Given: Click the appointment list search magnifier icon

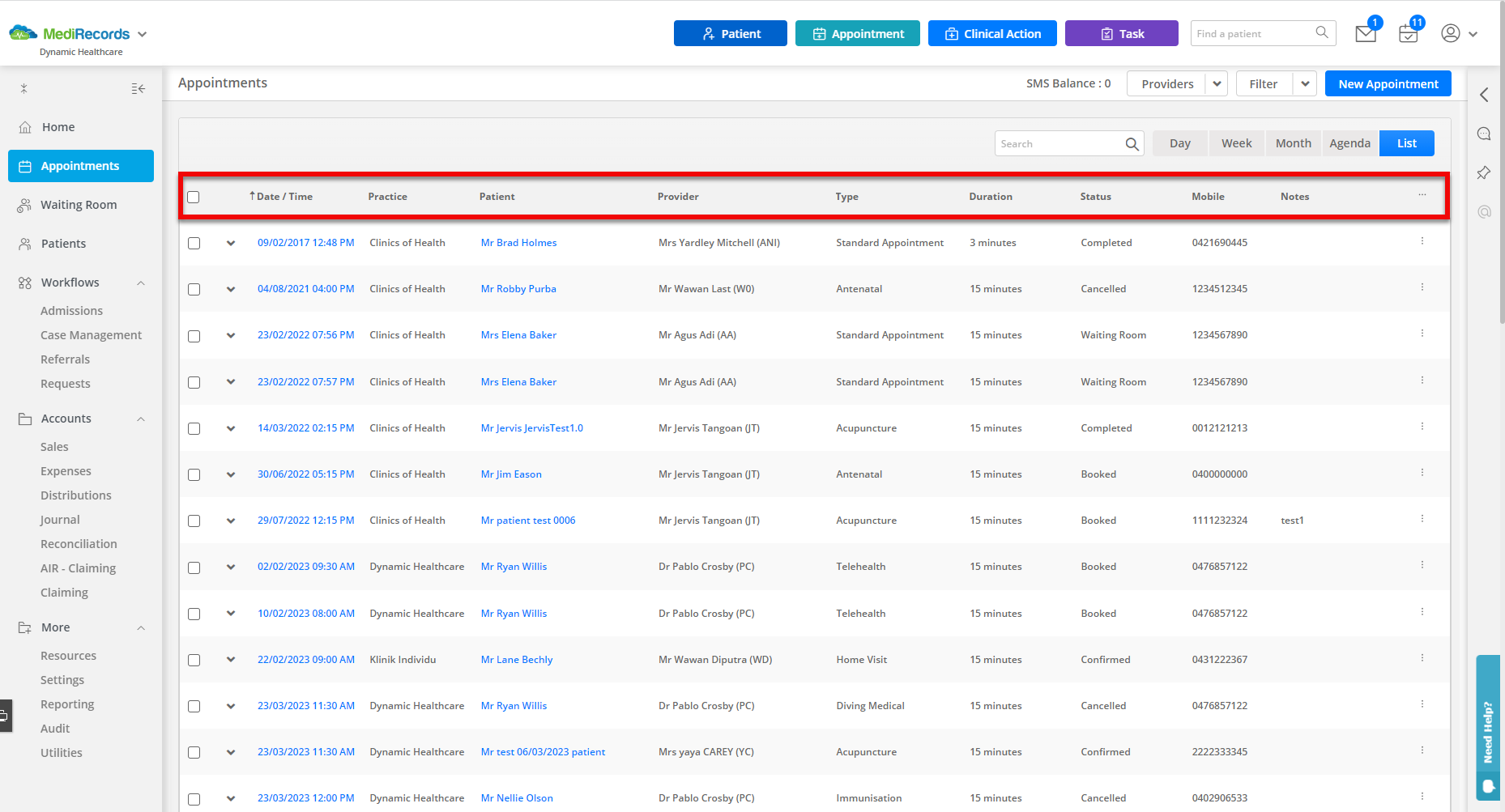Looking at the screenshot, I should coord(1132,144).
